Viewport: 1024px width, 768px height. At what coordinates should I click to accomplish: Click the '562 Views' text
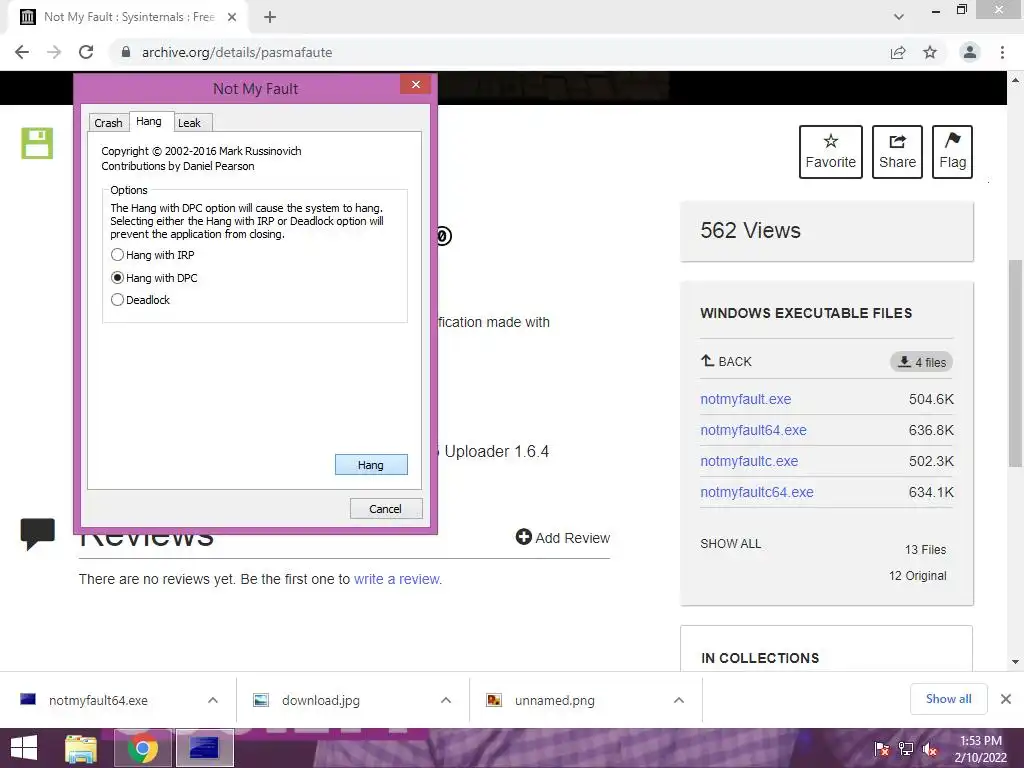750,231
